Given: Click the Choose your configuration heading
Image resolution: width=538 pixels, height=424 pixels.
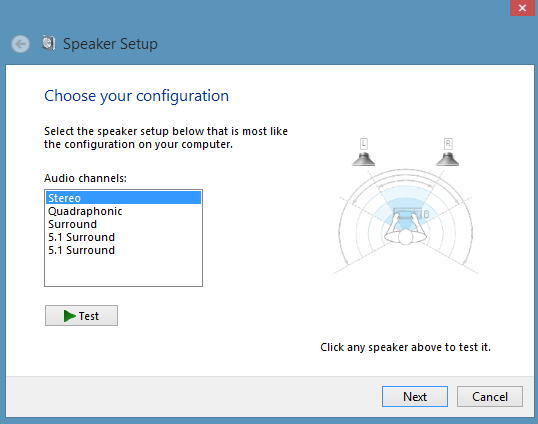Looking at the screenshot, I should pyautogui.click(x=136, y=96).
